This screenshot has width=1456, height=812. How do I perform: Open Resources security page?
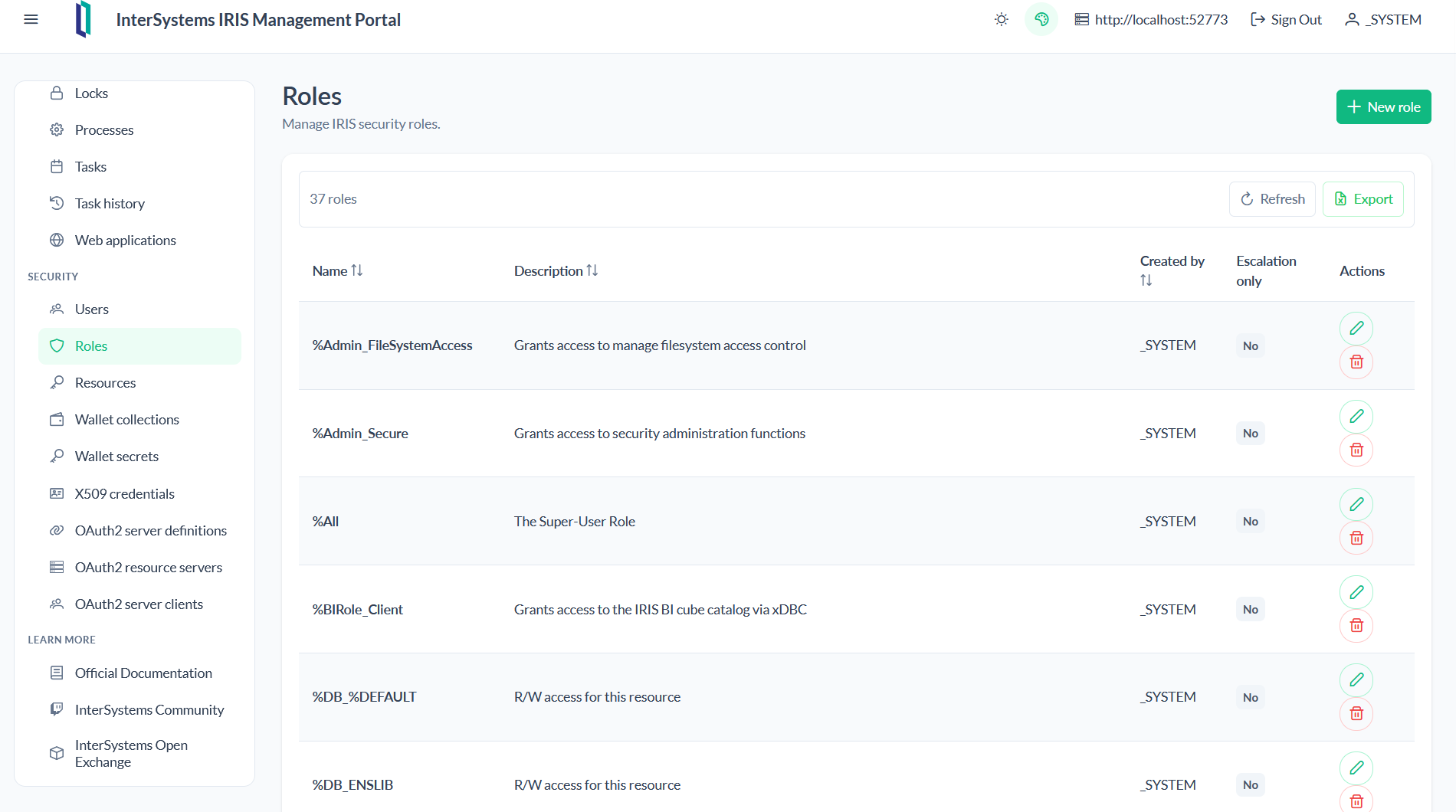(139, 383)
